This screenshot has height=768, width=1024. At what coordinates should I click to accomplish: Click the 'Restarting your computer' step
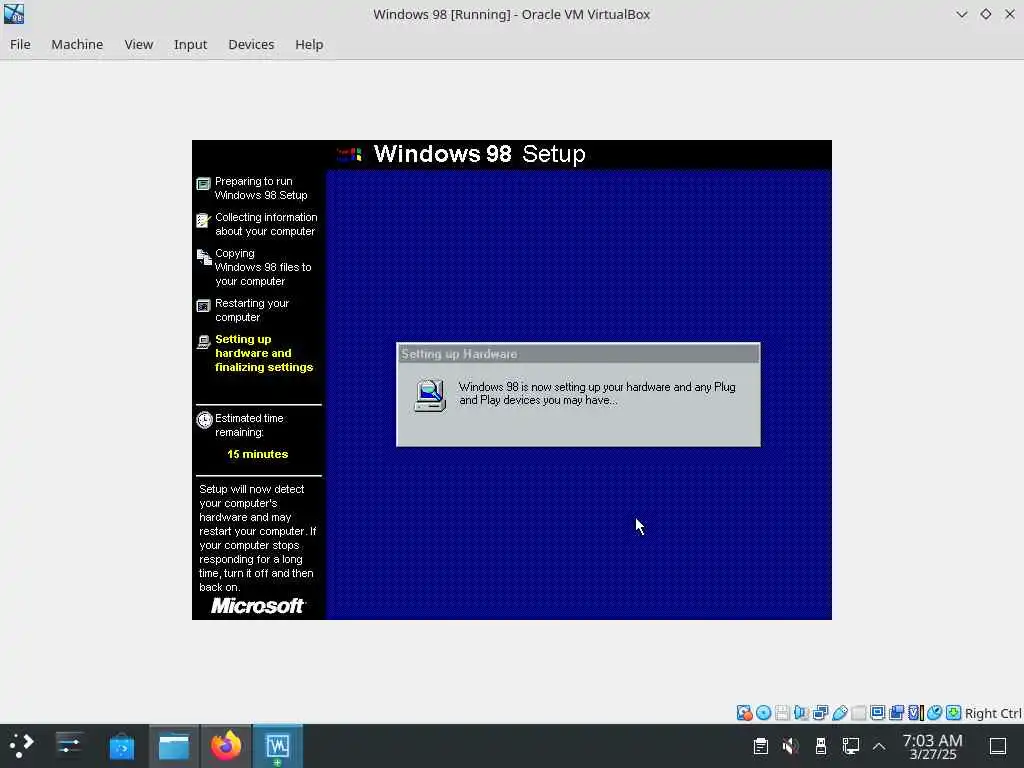point(252,310)
